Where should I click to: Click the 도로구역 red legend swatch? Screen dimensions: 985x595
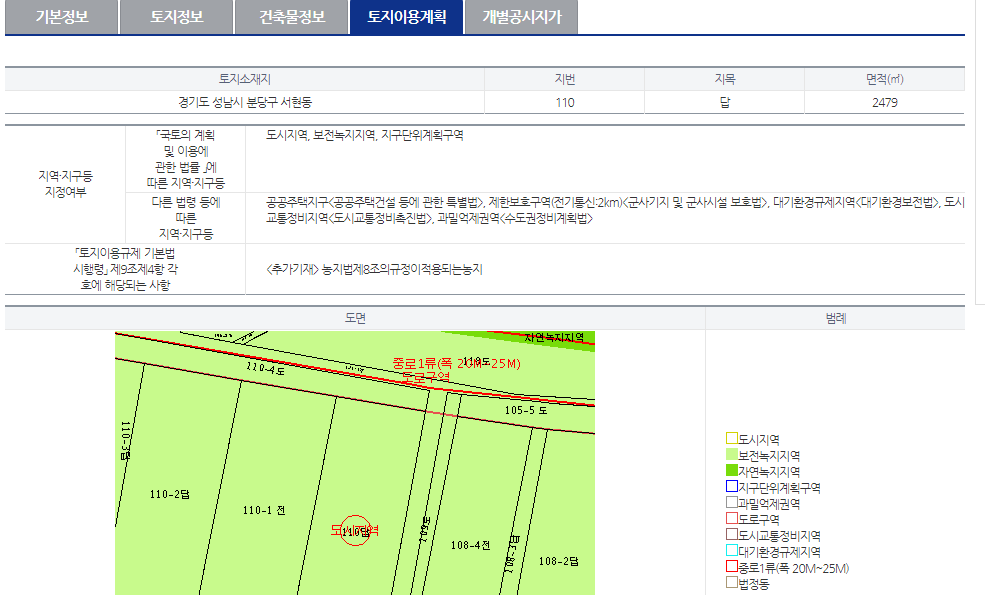click(731, 518)
